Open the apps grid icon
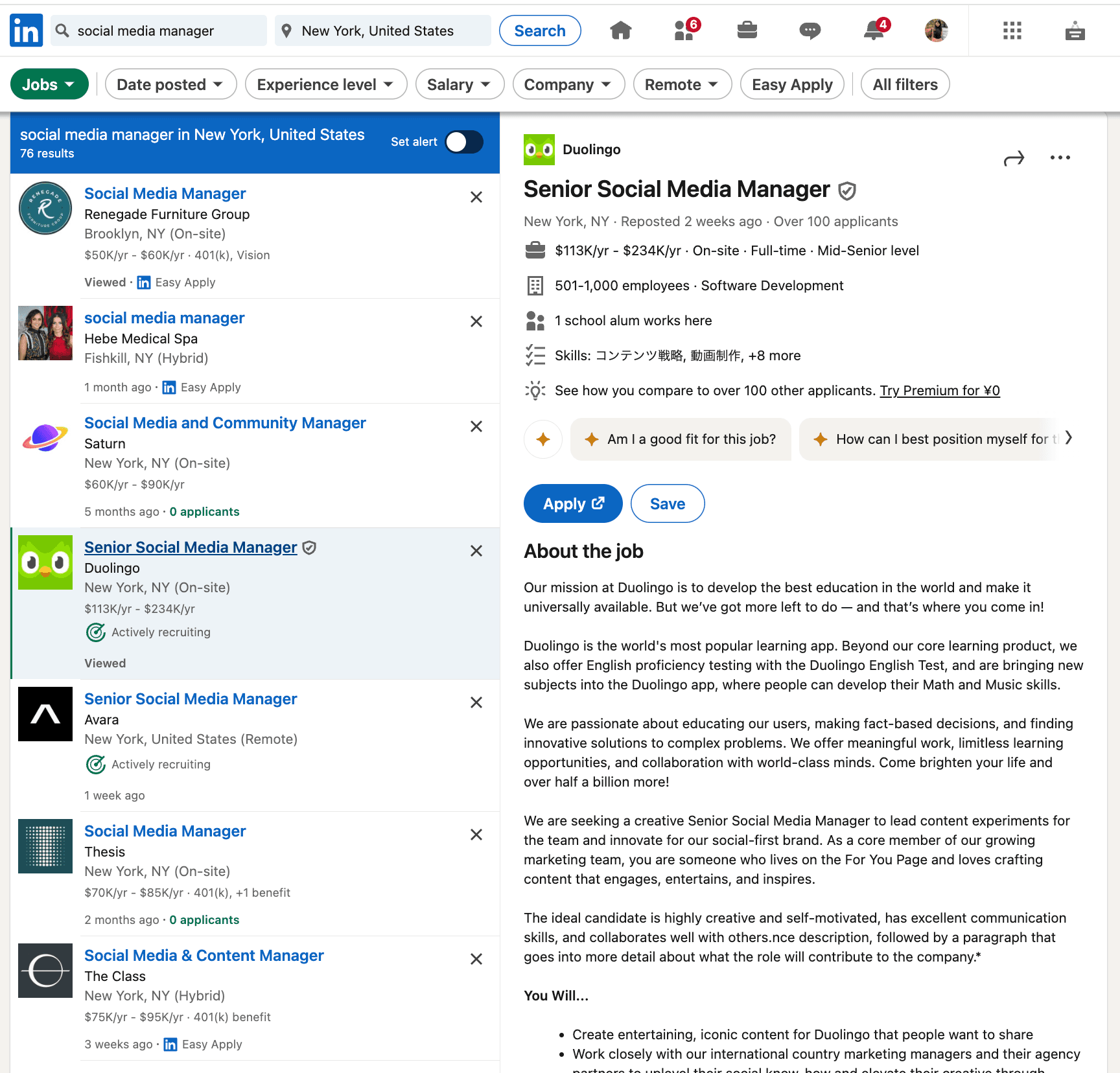The height and width of the screenshot is (1073, 1120). [1012, 30]
